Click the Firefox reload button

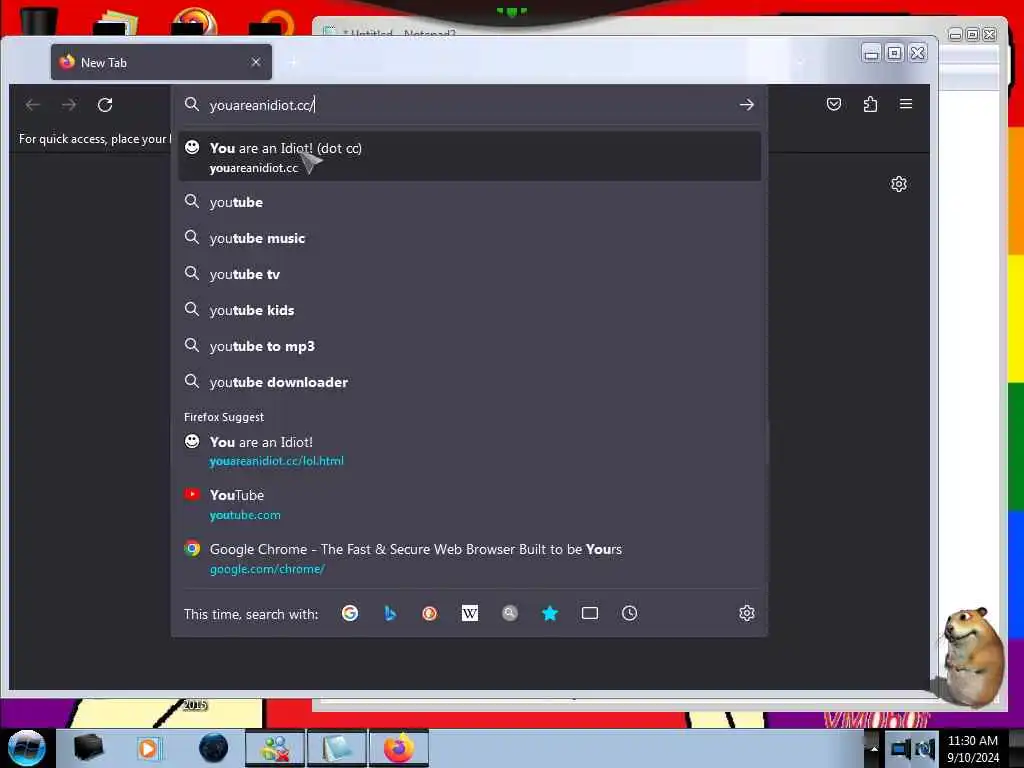coord(104,104)
